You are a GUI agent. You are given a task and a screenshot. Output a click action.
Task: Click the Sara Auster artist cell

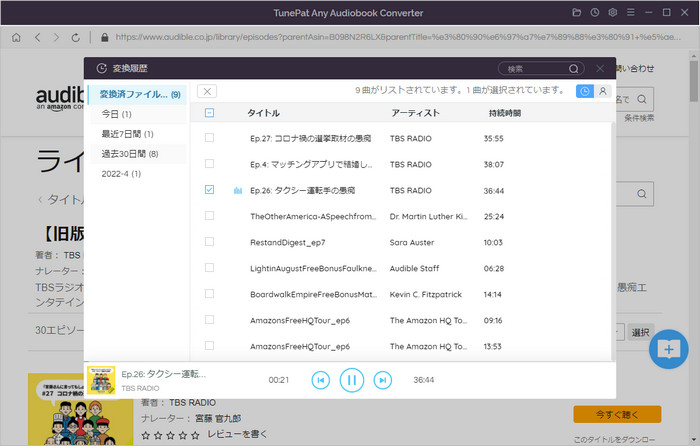coord(412,242)
